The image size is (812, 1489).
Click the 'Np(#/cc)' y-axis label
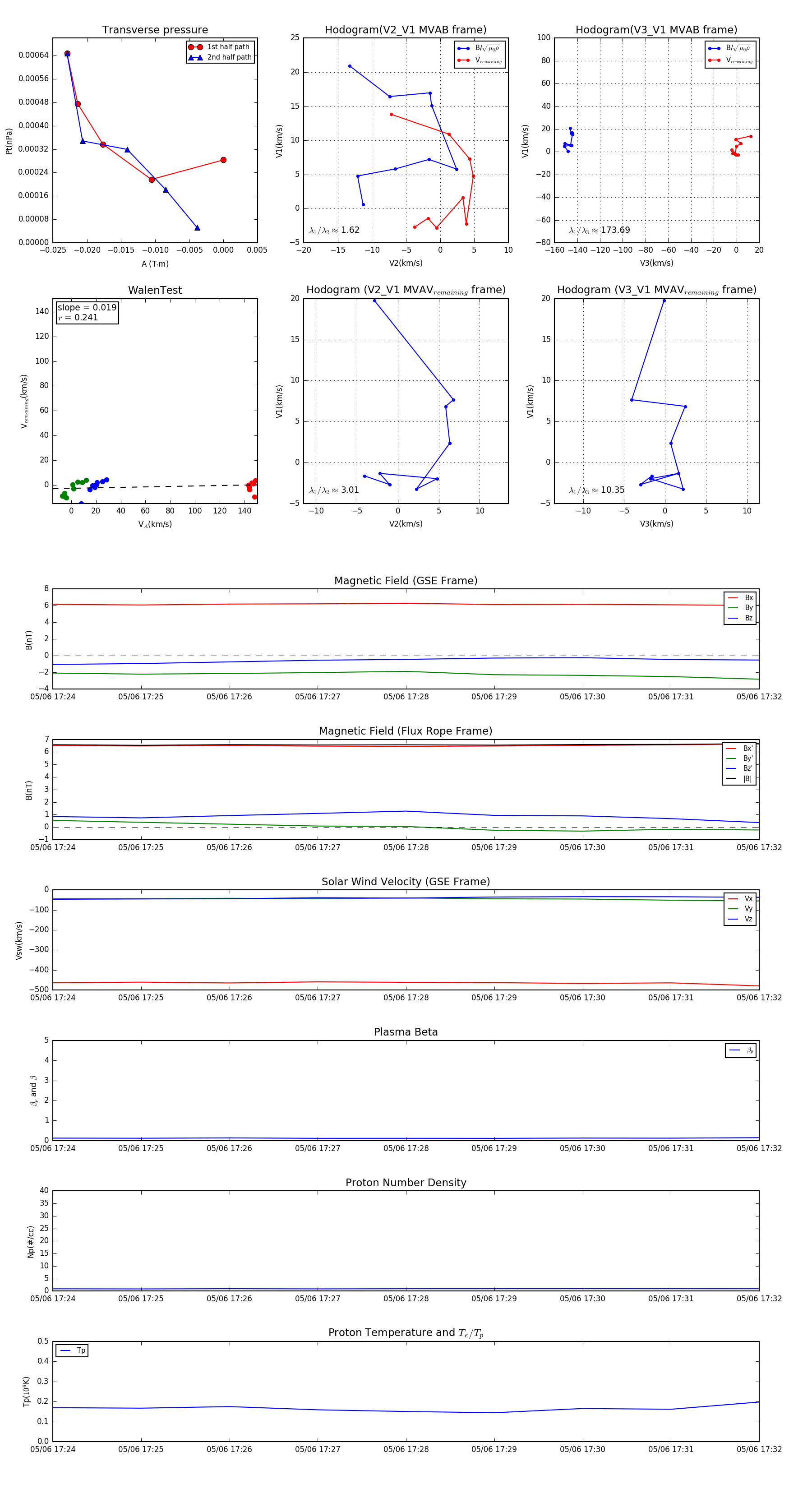31,1241
